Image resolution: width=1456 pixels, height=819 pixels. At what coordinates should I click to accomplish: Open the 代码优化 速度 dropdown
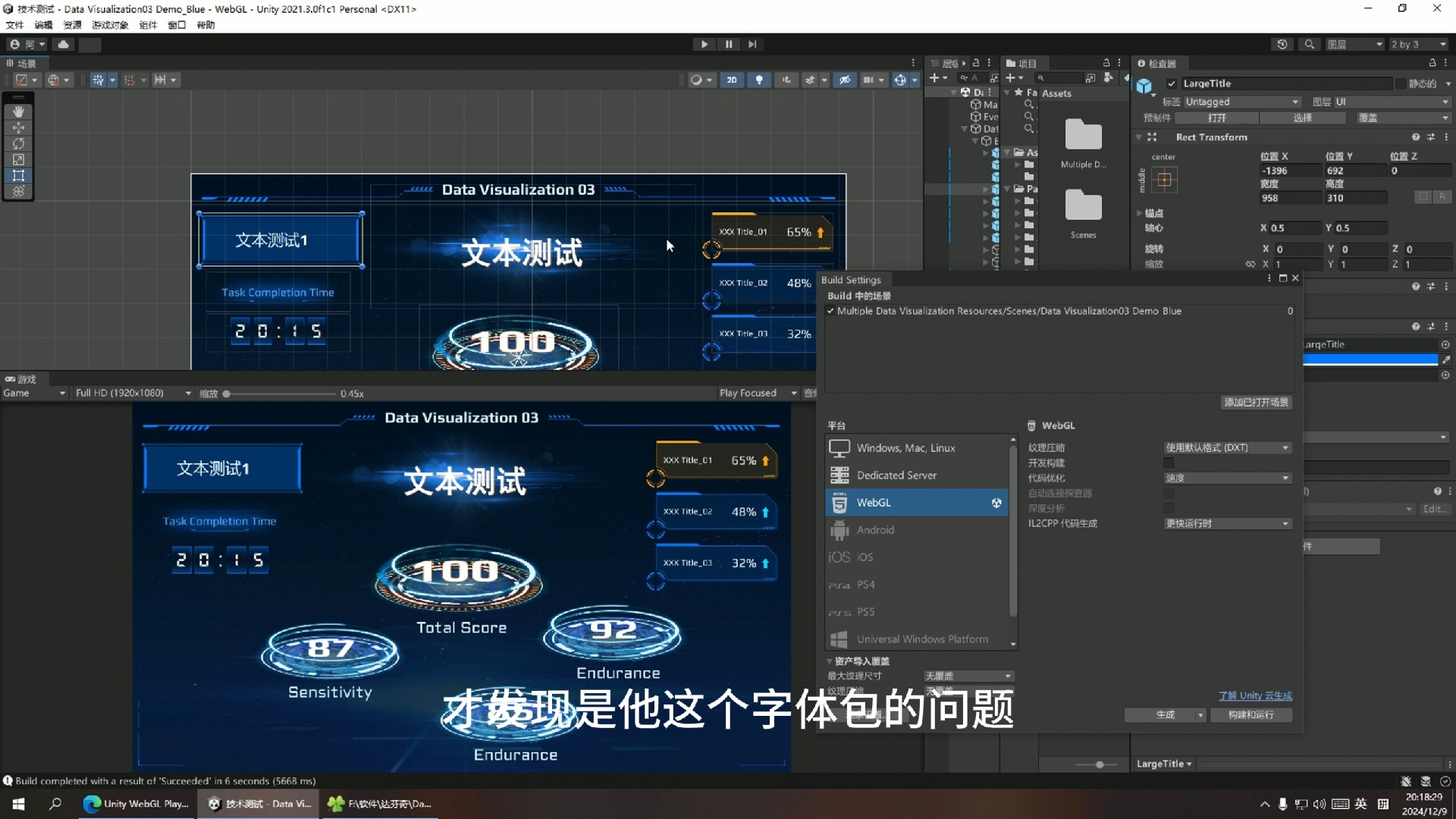point(1227,478)
